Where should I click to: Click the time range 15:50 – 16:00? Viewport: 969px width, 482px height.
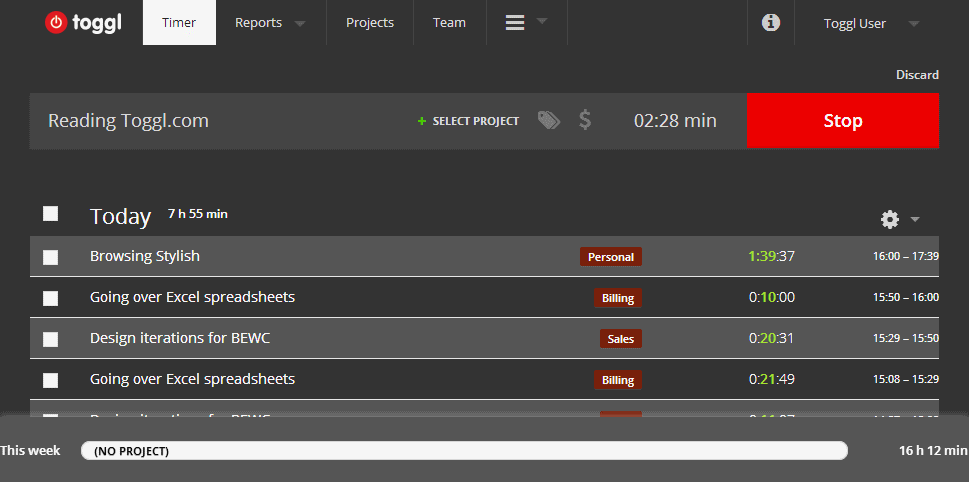coord(906,297)
